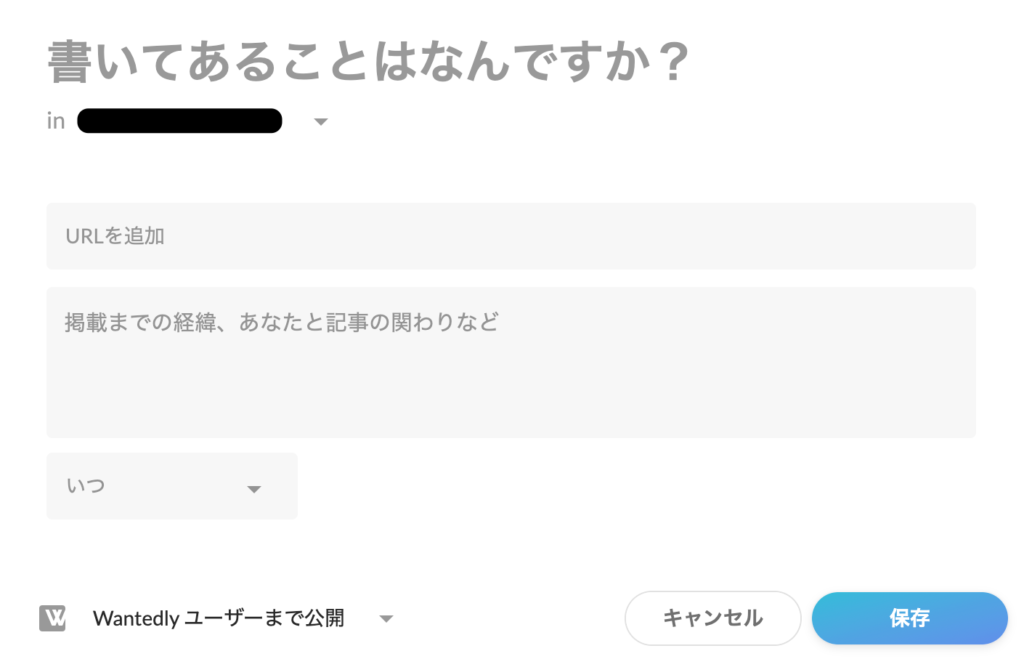Open the いつ date dropdown

click(172, 486)
